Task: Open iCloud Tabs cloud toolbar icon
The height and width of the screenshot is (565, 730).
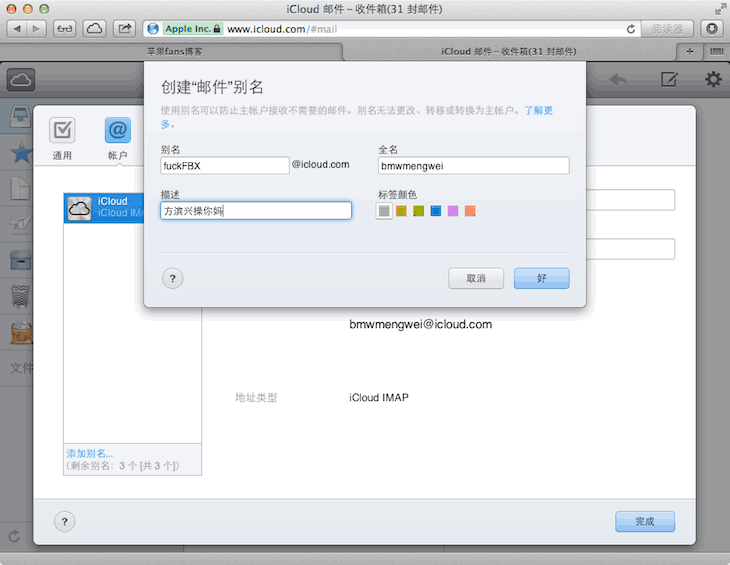Action: point(95,29)
